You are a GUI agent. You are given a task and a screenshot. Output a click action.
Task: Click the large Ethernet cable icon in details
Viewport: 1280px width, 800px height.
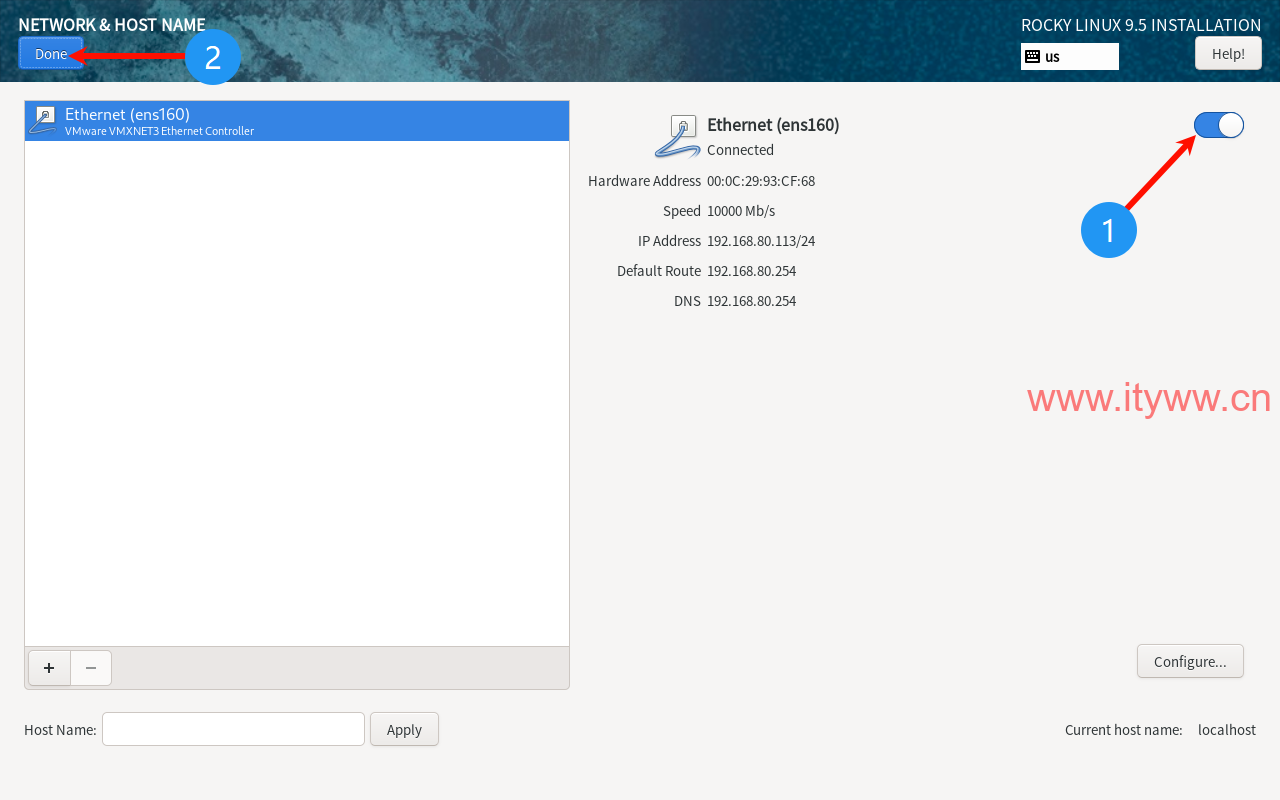pyautogui.click(x=678, y=137)
